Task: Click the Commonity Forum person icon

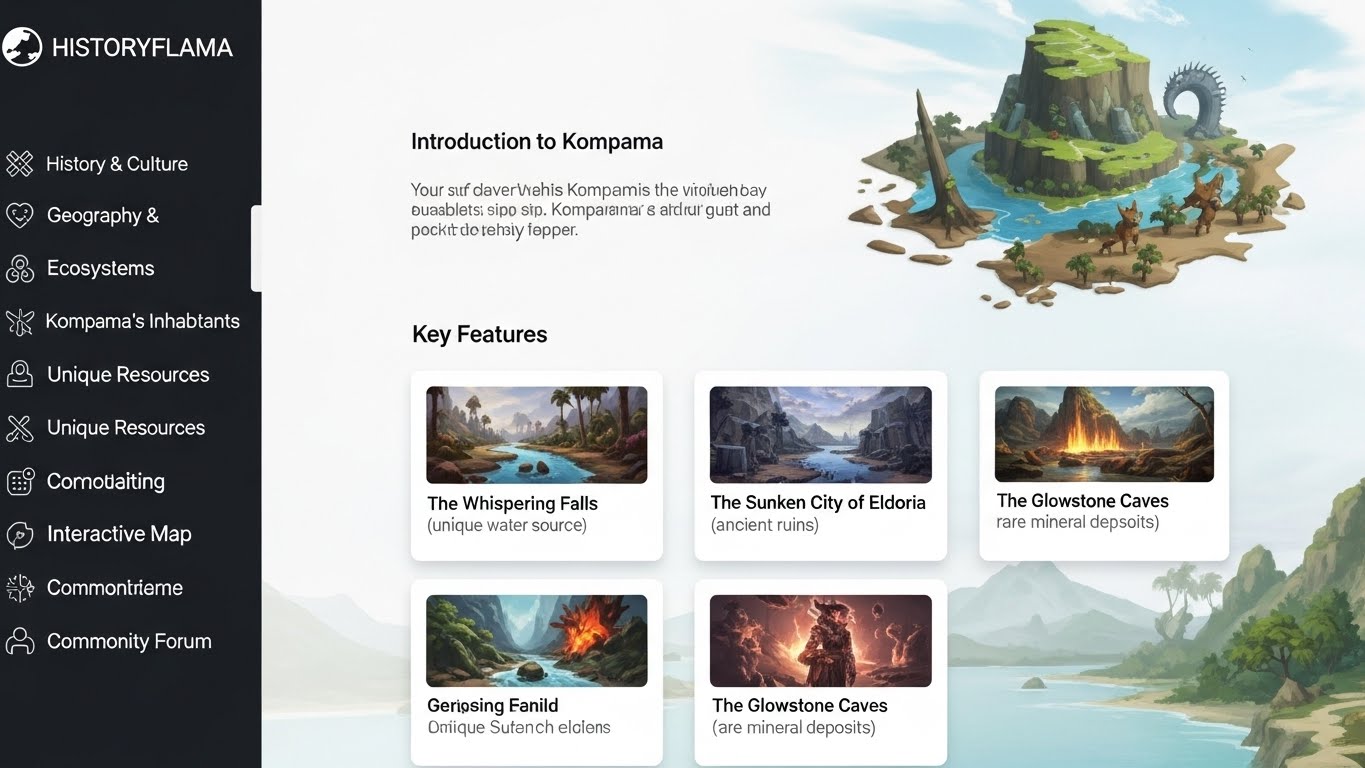Action: coord(20,641)
